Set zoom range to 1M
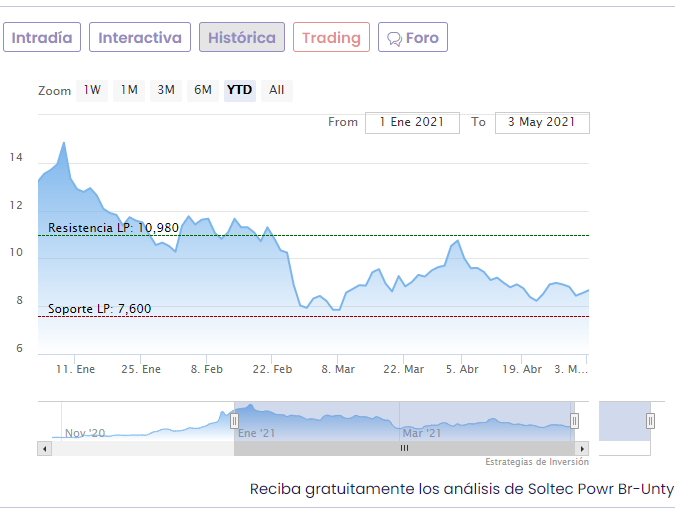The width and height of the screenshot is (688, 522). tap(129, 90)
